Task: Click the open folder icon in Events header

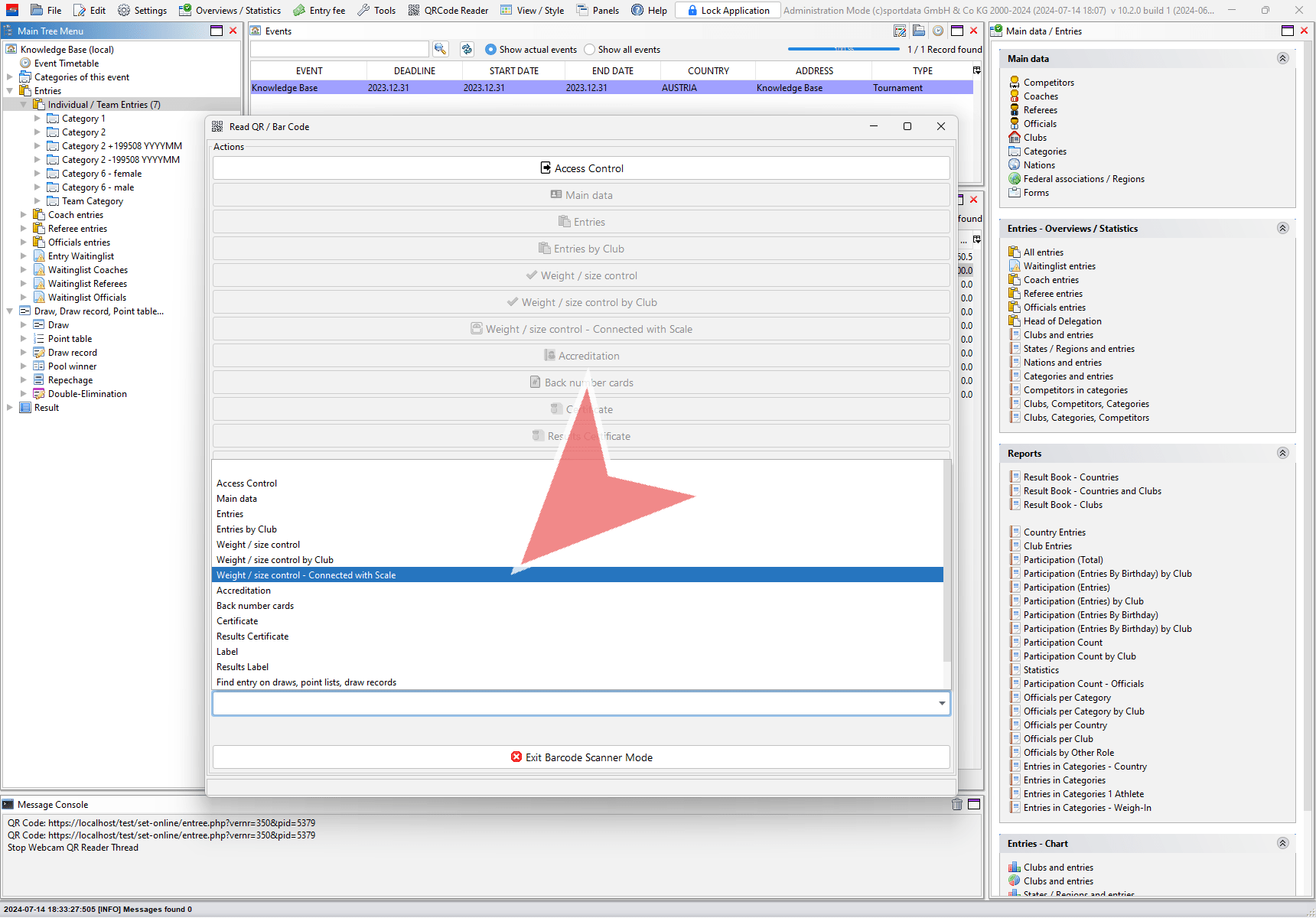Action: (919, 31)
